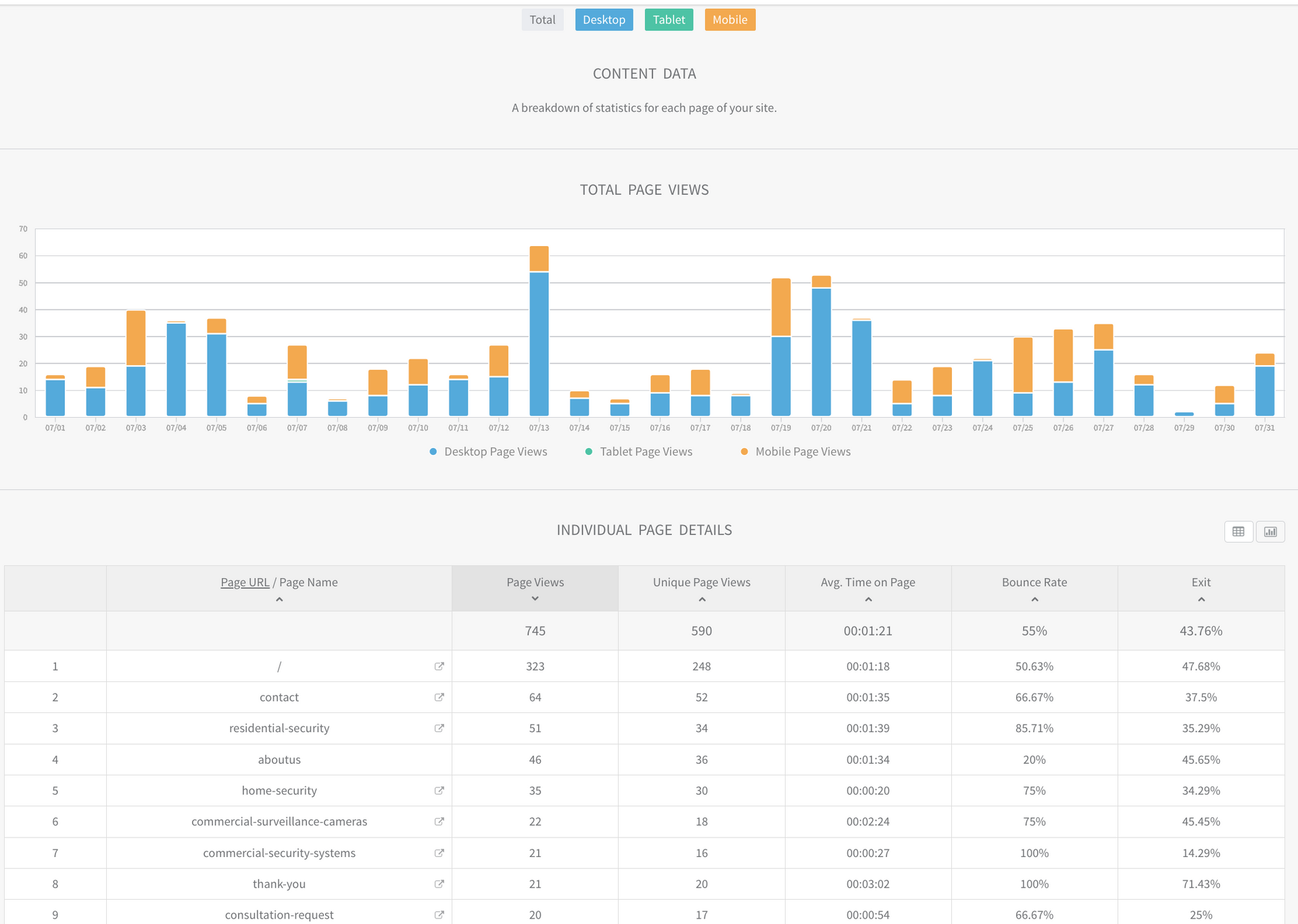Switch to table view icon
1298x924 pixels.
click(x=1238, y=531)
